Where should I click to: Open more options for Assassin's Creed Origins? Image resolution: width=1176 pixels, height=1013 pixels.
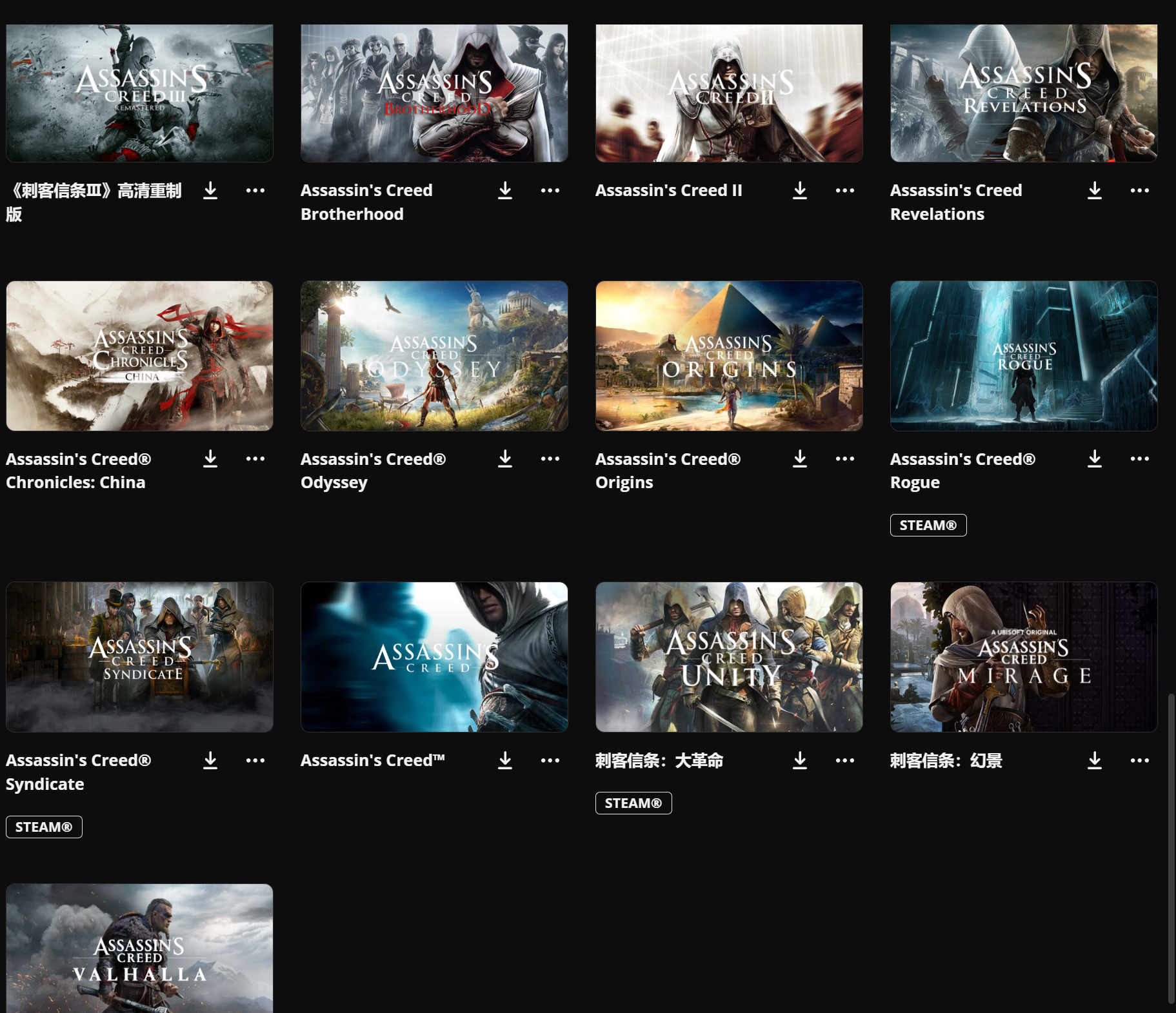(845, 458)
